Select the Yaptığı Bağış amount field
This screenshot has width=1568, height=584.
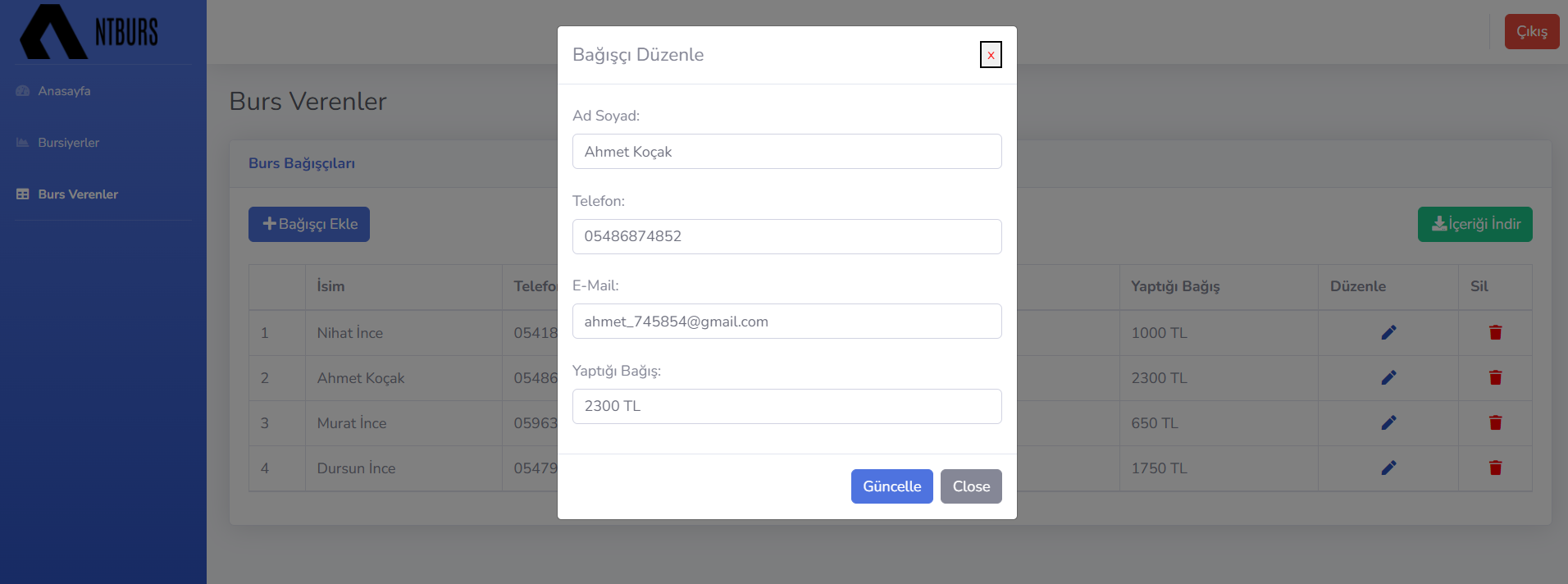pyautogui.click(x=786, y=405)
